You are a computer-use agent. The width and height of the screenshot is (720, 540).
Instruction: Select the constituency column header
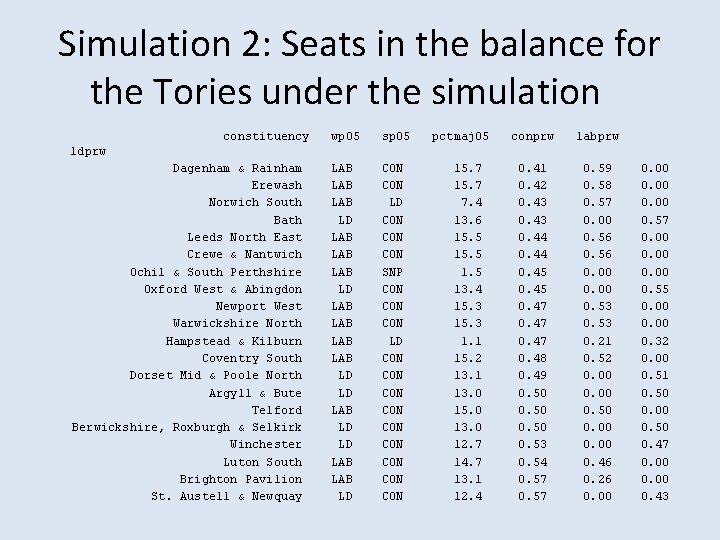[266, 134]
